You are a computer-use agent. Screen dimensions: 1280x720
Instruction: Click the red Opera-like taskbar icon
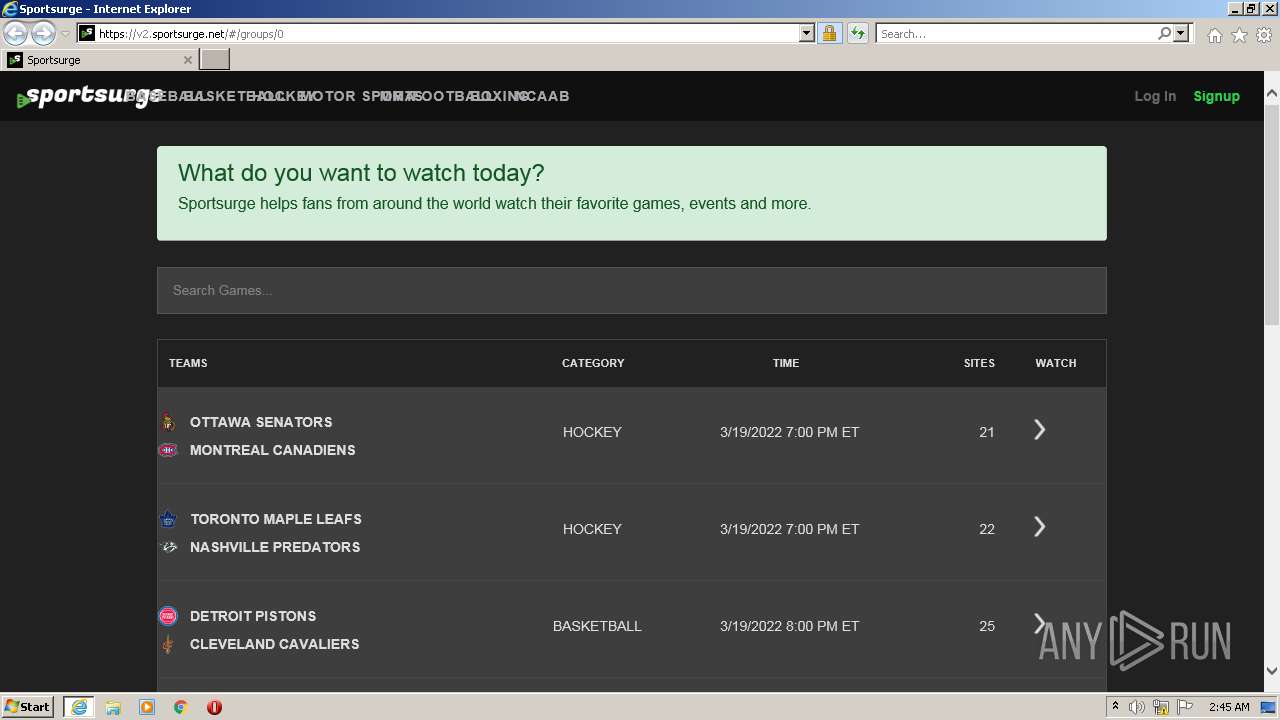pos(214,707)
